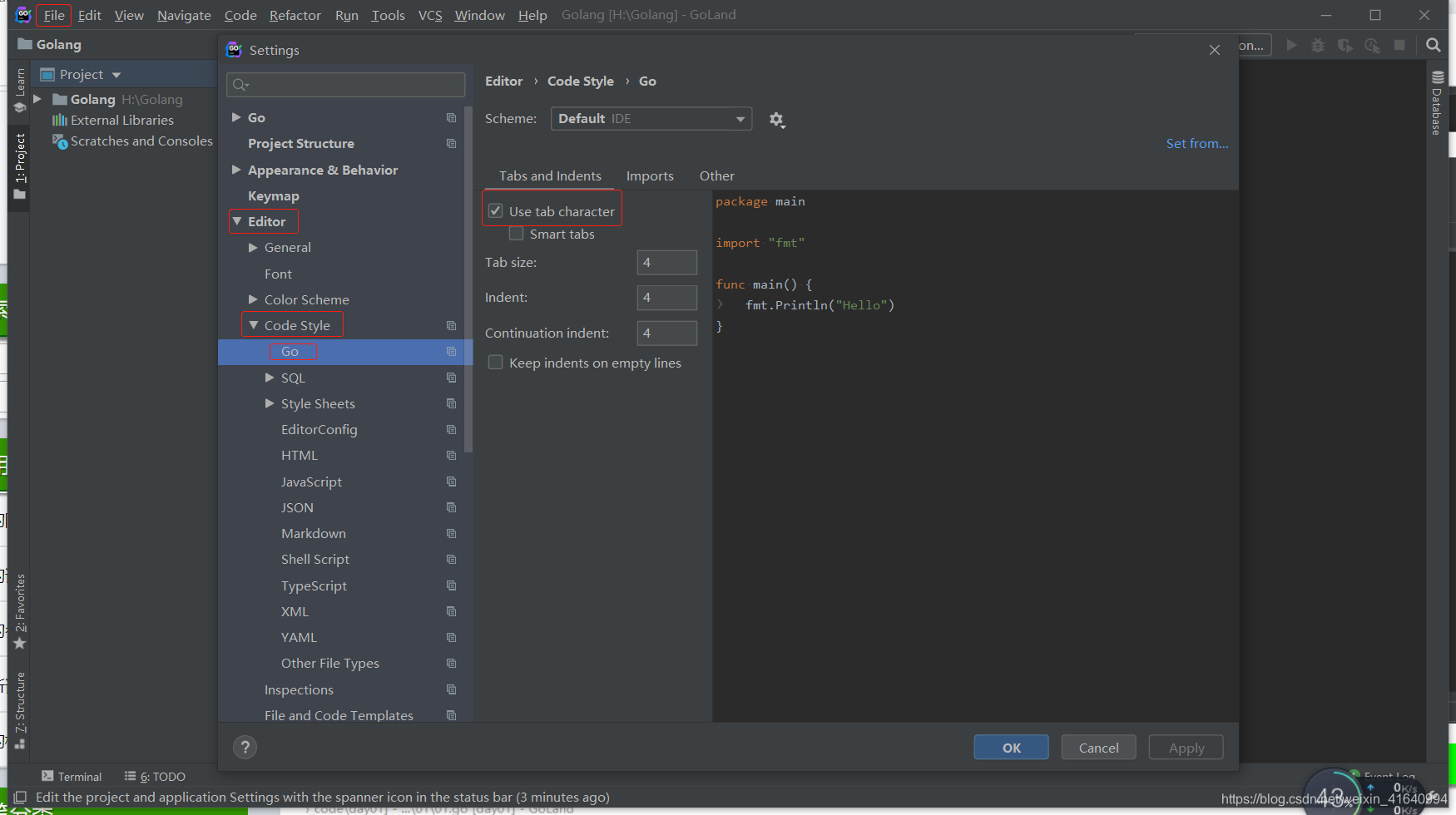This screenshot has width=1456, height=815.
Task: Collapse the Code Style settings node
Action: pyautogui.click(x=254, y=325)
